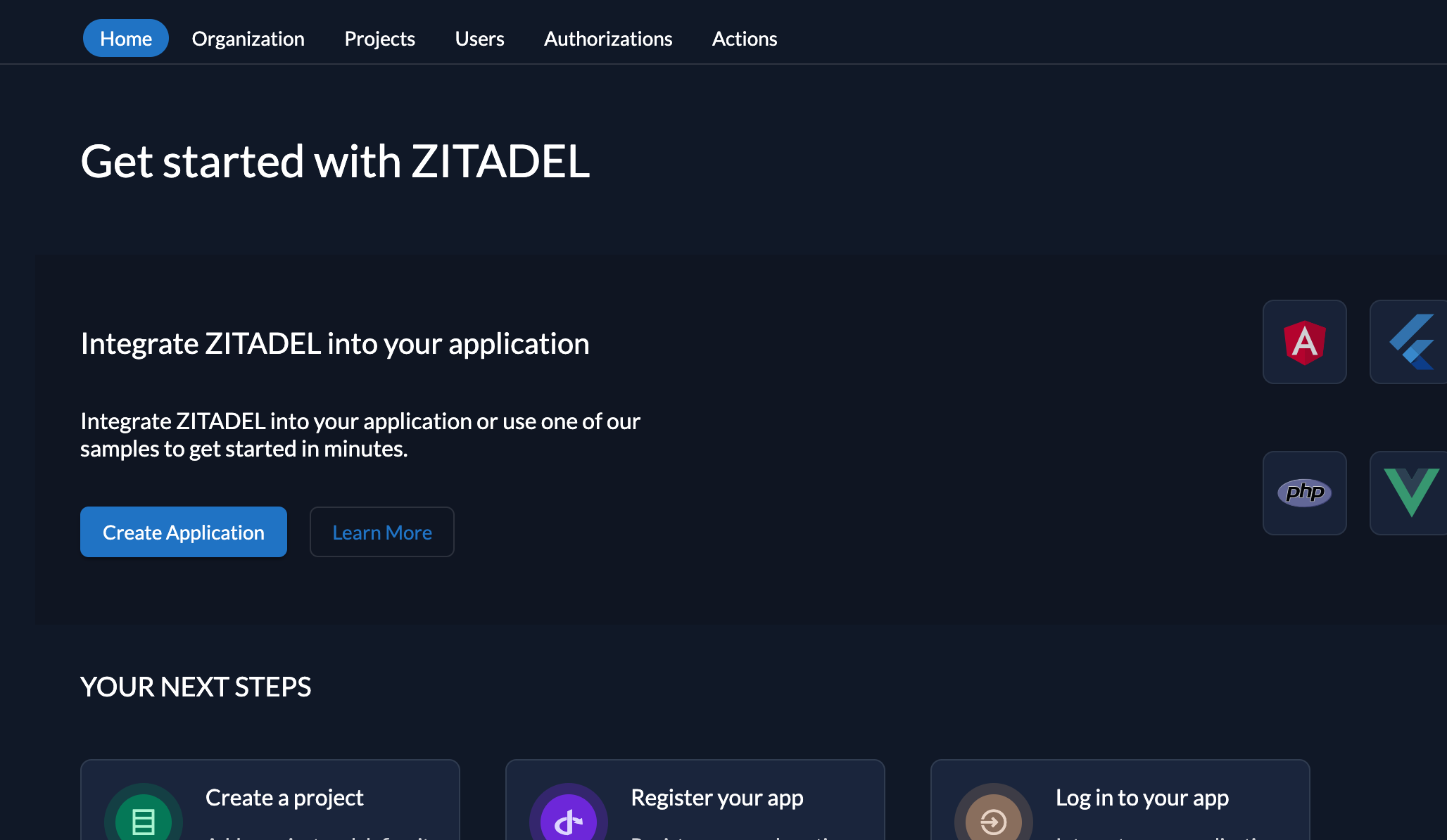Open the Users tab
Viewport: 1447px width, 840px height.
pos(479,38)
